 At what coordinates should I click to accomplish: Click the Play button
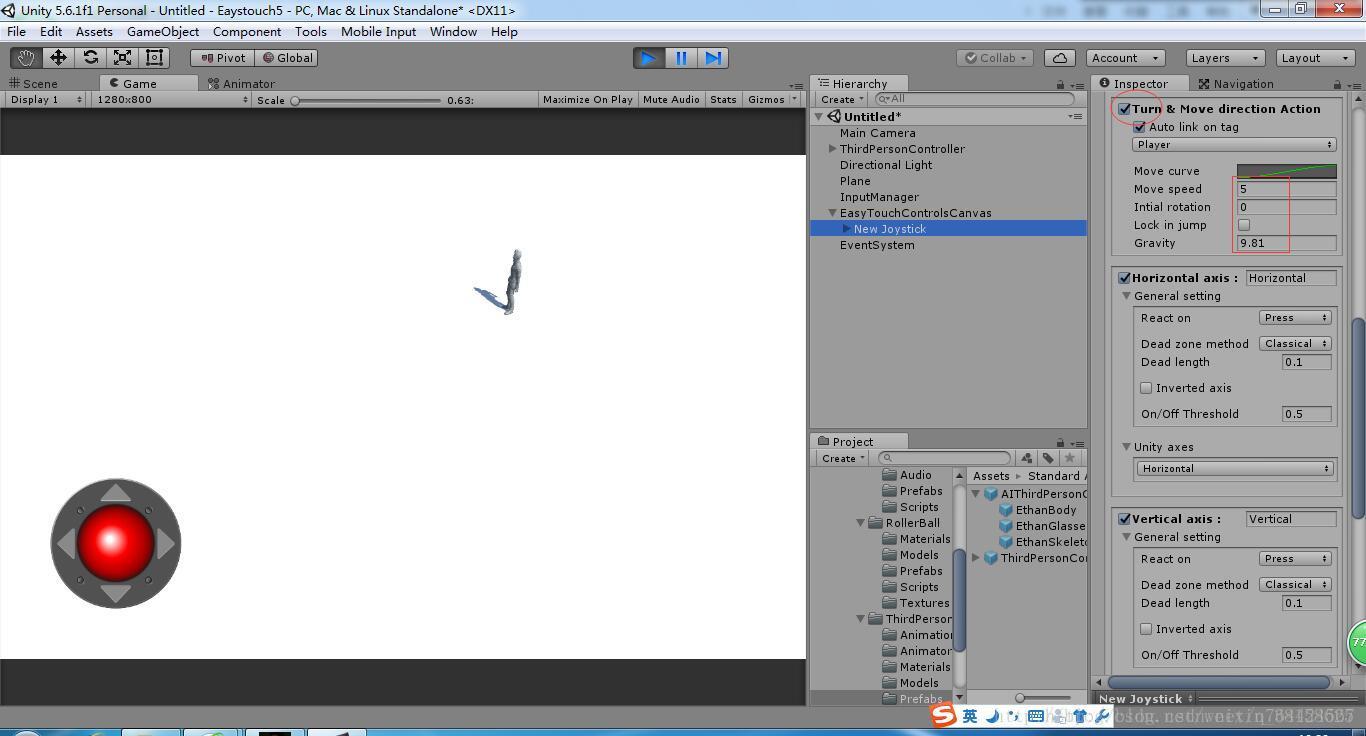coord(648,58)
